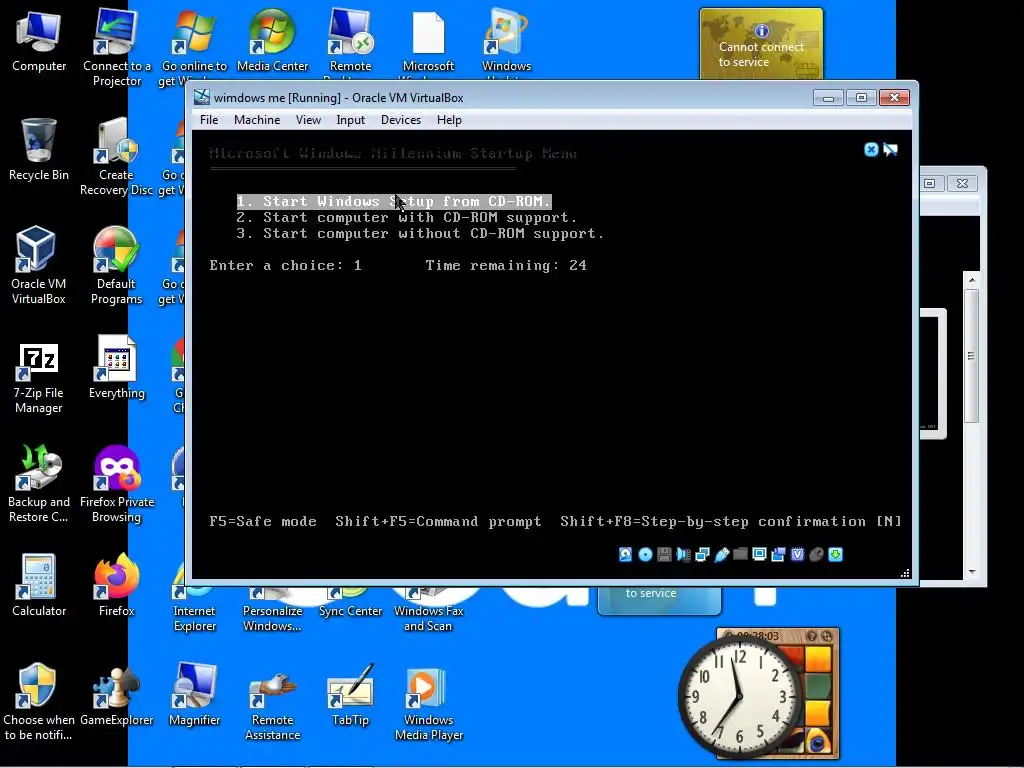Select 'Start Windows Setup from CD-ROM' option
Image resolution: width=1024 pixels, height=768 pixels.
tap(394, 201)
